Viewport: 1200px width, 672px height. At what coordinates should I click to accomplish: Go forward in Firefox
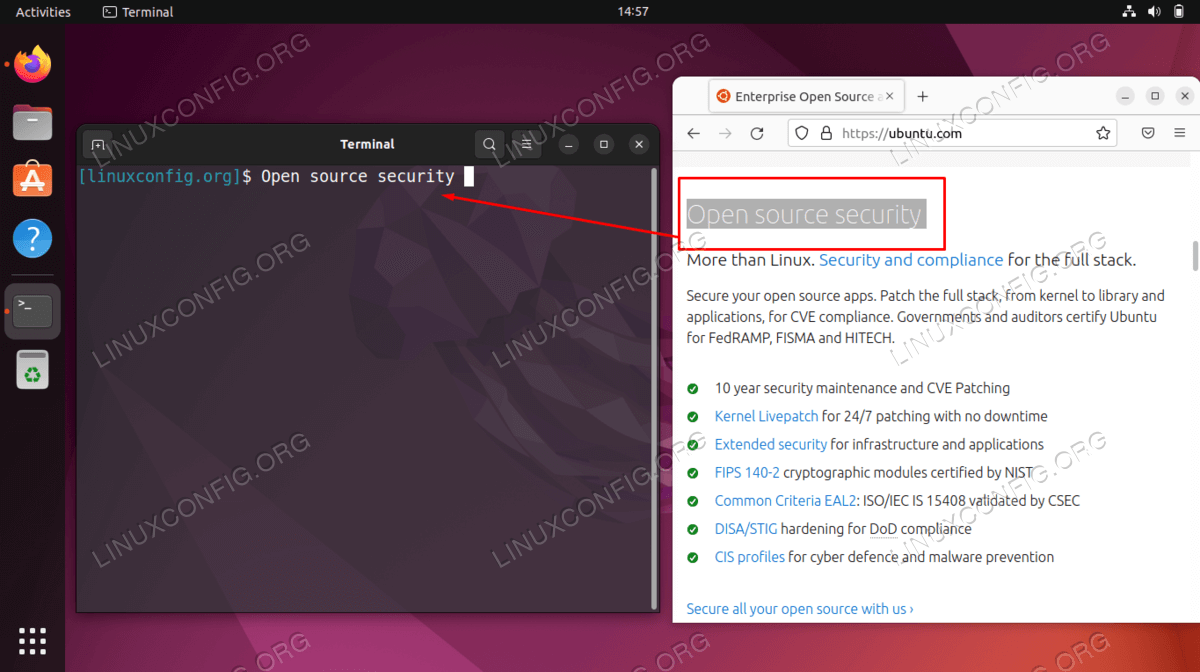[x=725, y=133]
